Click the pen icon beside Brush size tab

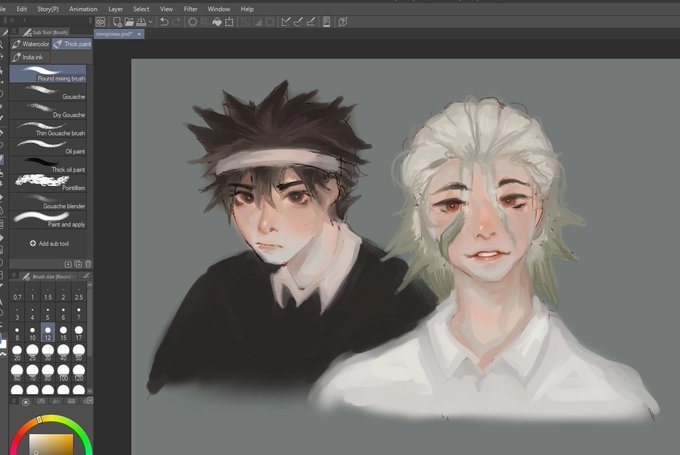coord(86,276)
